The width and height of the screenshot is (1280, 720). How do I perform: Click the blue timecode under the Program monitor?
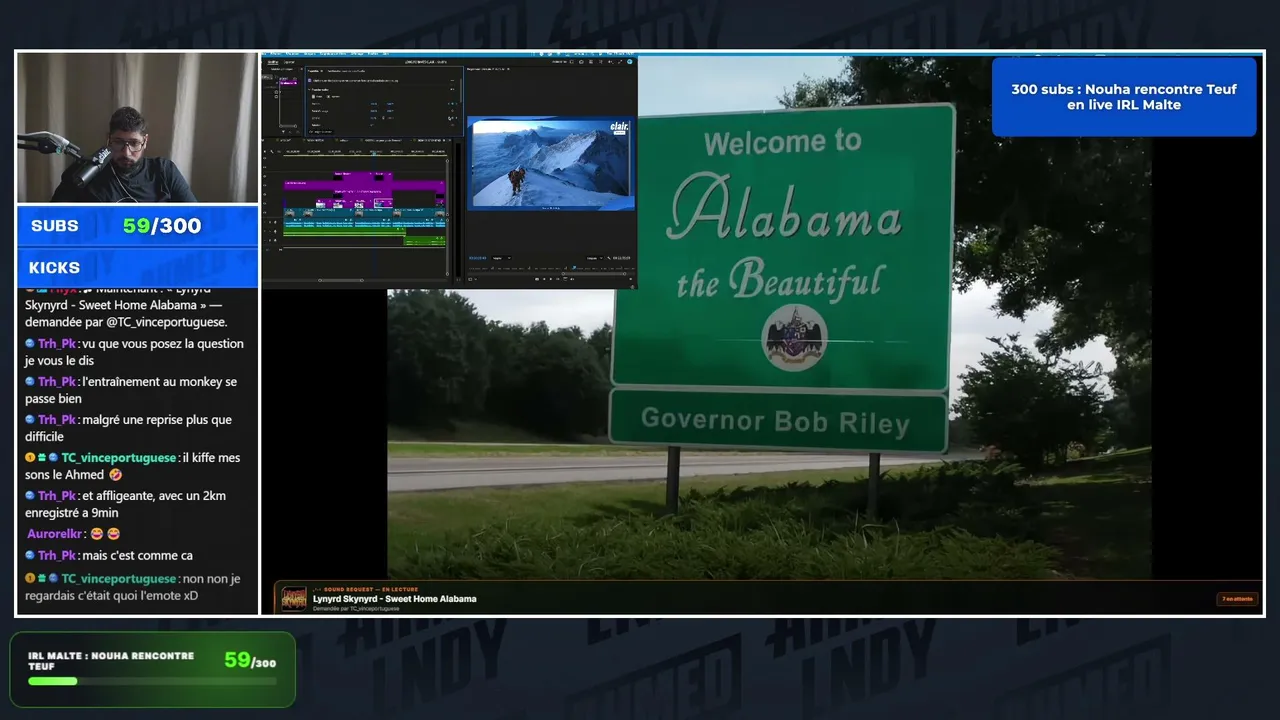pos(477,258)
